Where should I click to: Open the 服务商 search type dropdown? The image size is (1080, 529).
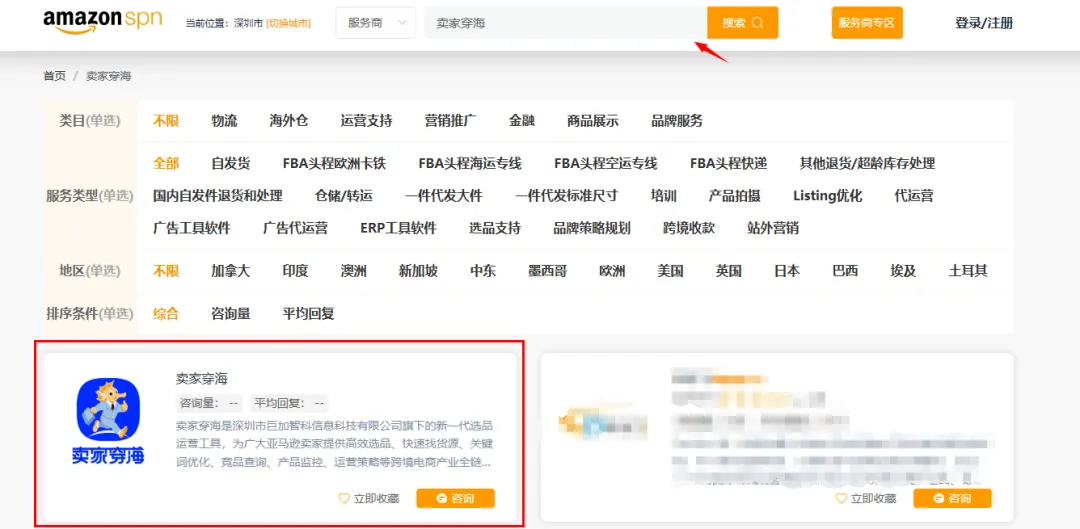pos(376,23)
